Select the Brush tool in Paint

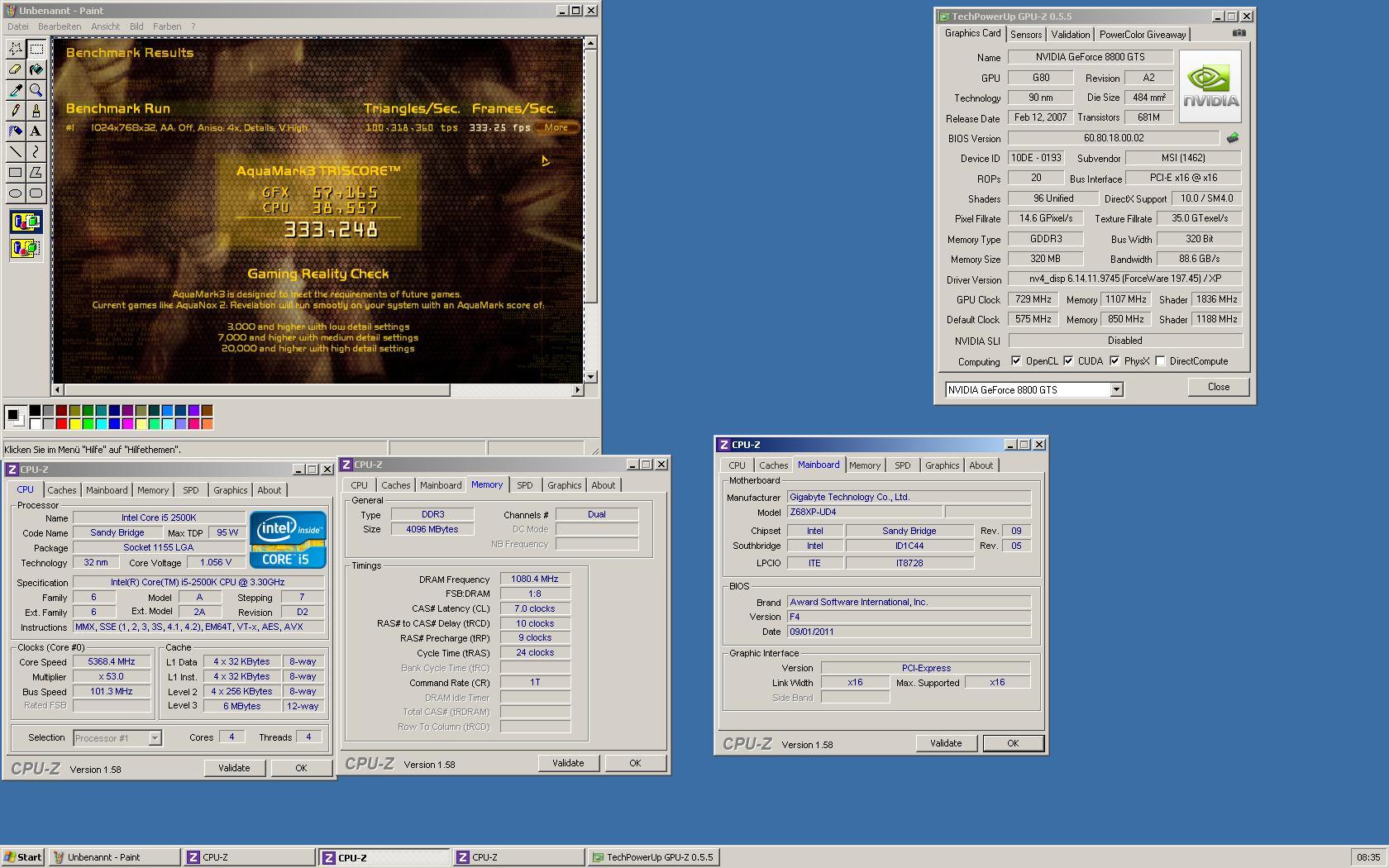36,111
